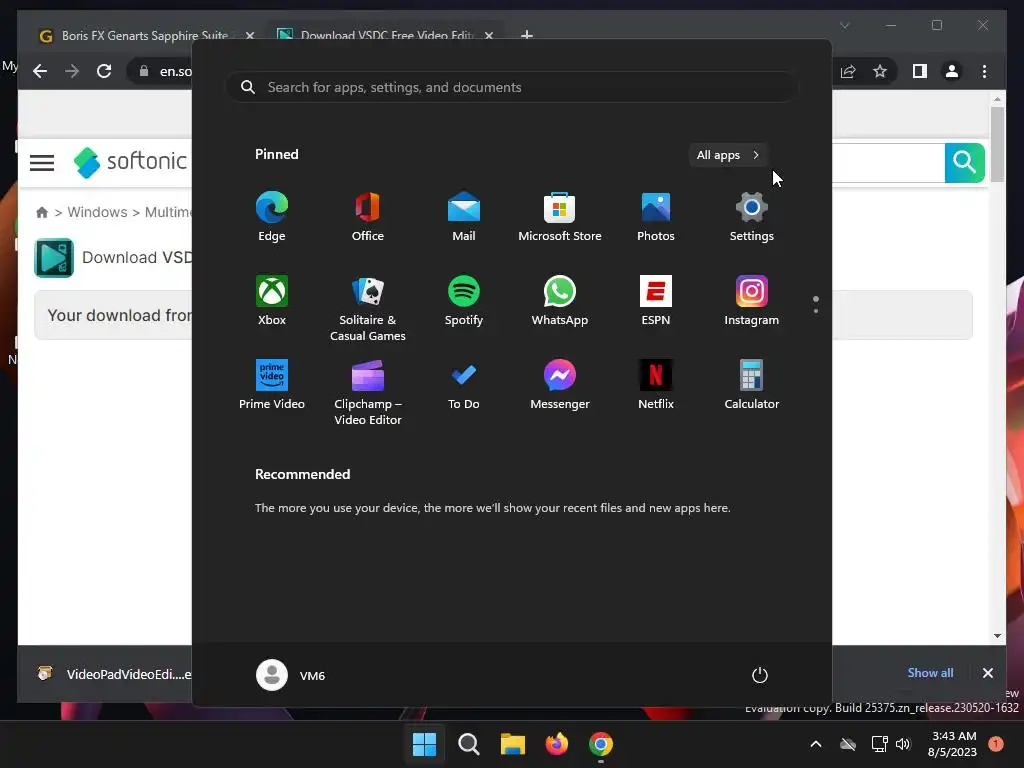Go back in Chrome
The width and height of the screenshot is (1024, 768).
point(40,71)
